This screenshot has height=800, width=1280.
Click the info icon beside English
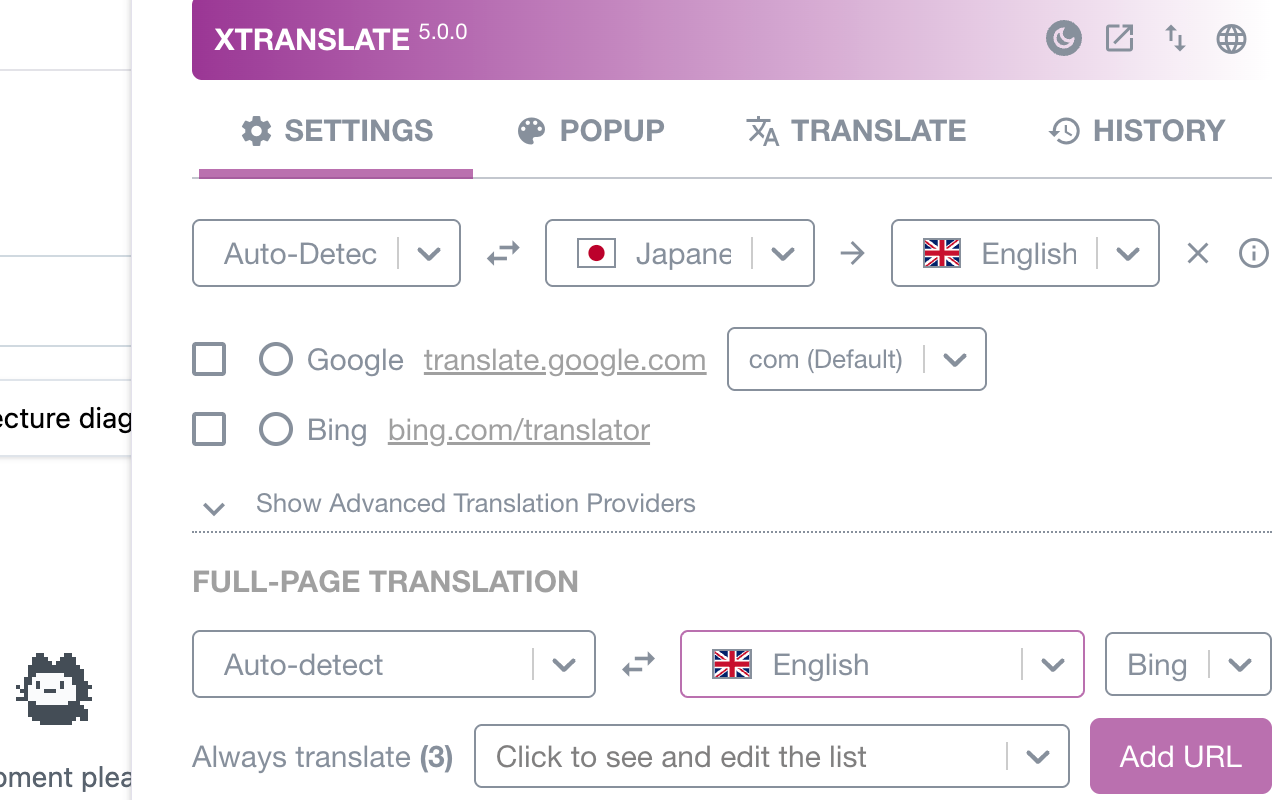tap(1253, 254)
